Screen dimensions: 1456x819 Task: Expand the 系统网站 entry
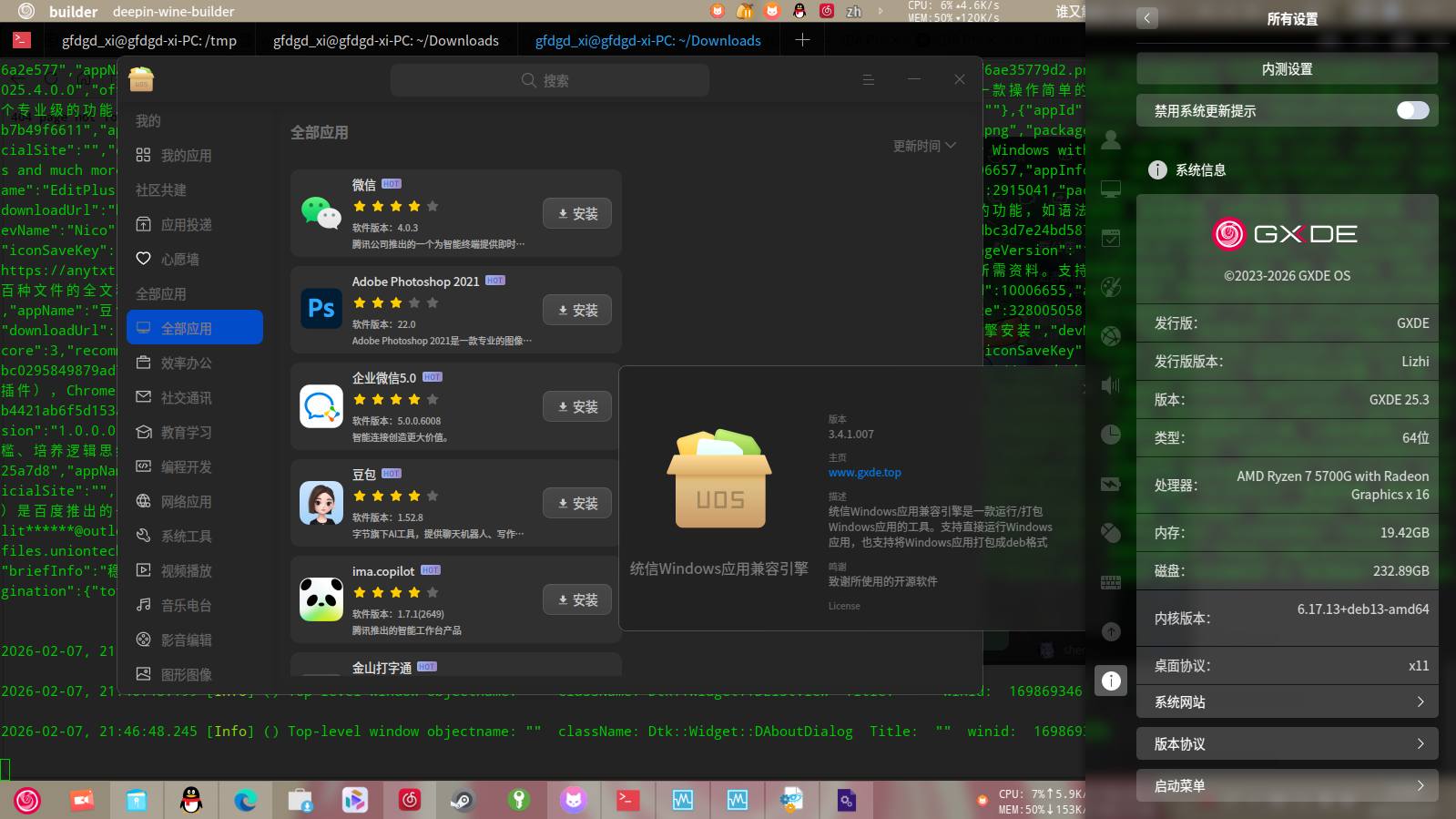1287,702
